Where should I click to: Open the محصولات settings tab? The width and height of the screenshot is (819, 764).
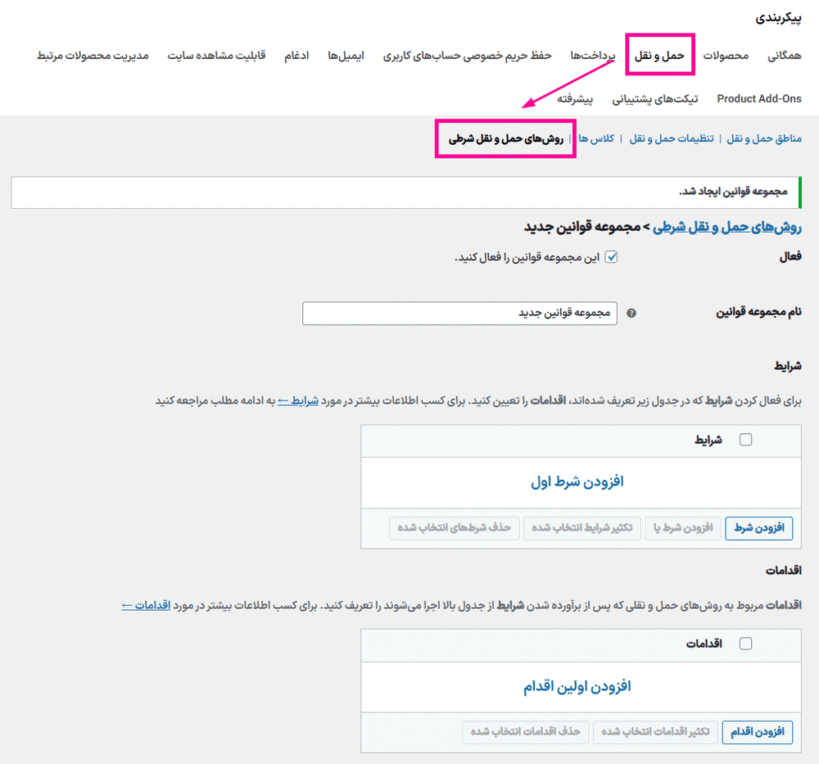726,55
